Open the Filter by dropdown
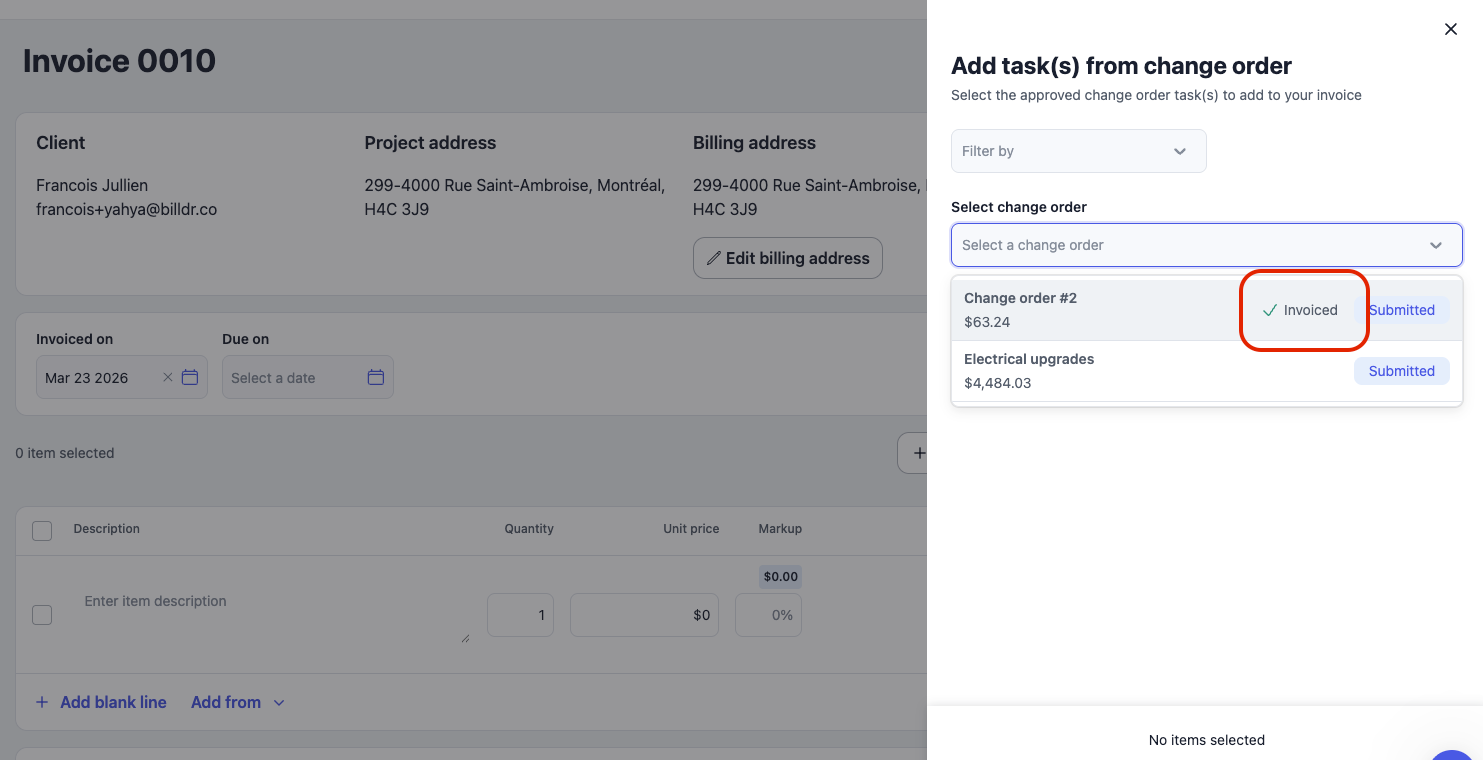The image size is (1483, 760). (1078, 151)
